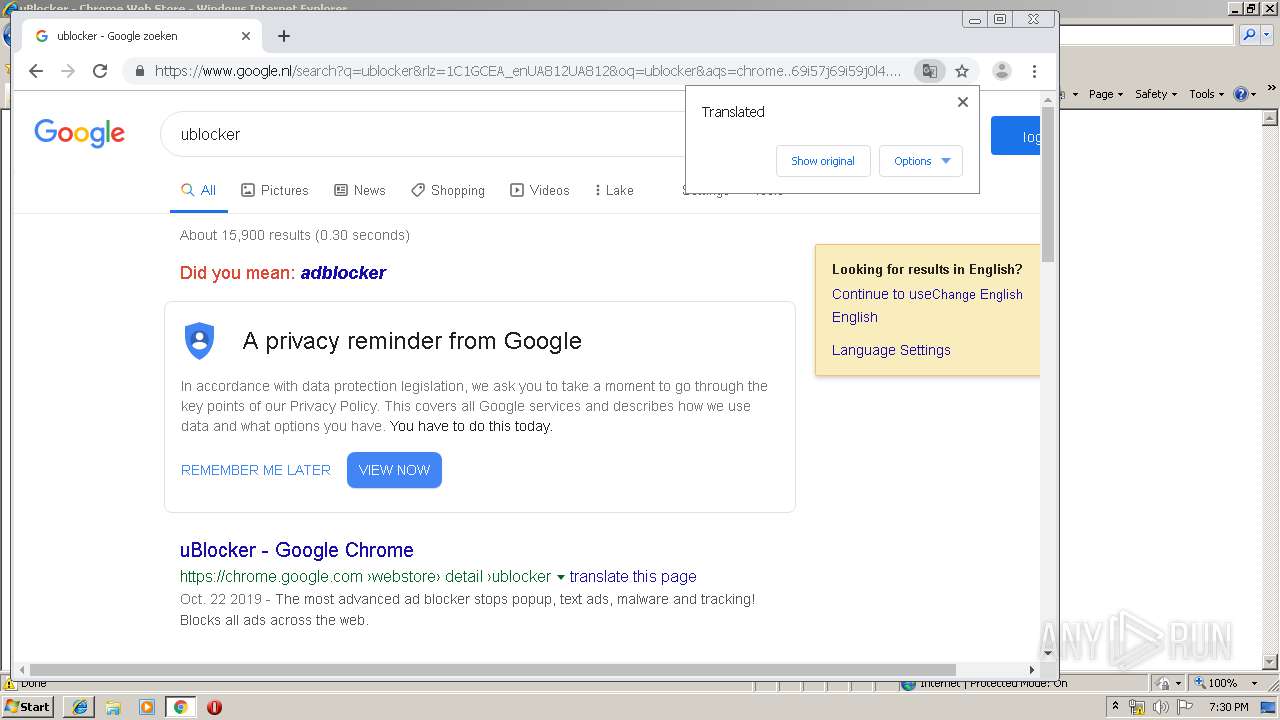Screen dimensions: 1280x720
Task: Click the IE search input field
Action: point(1147,35)
